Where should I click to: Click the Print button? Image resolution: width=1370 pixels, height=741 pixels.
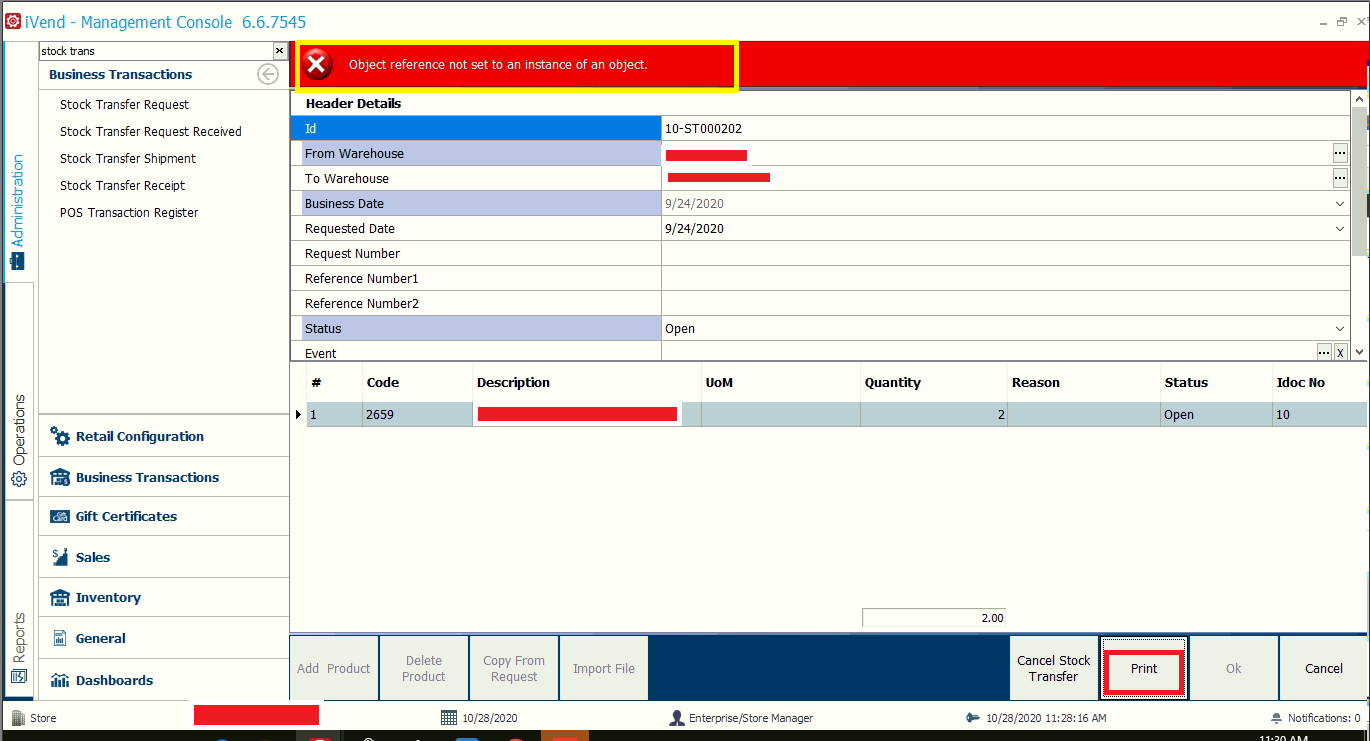[1144, 669]
